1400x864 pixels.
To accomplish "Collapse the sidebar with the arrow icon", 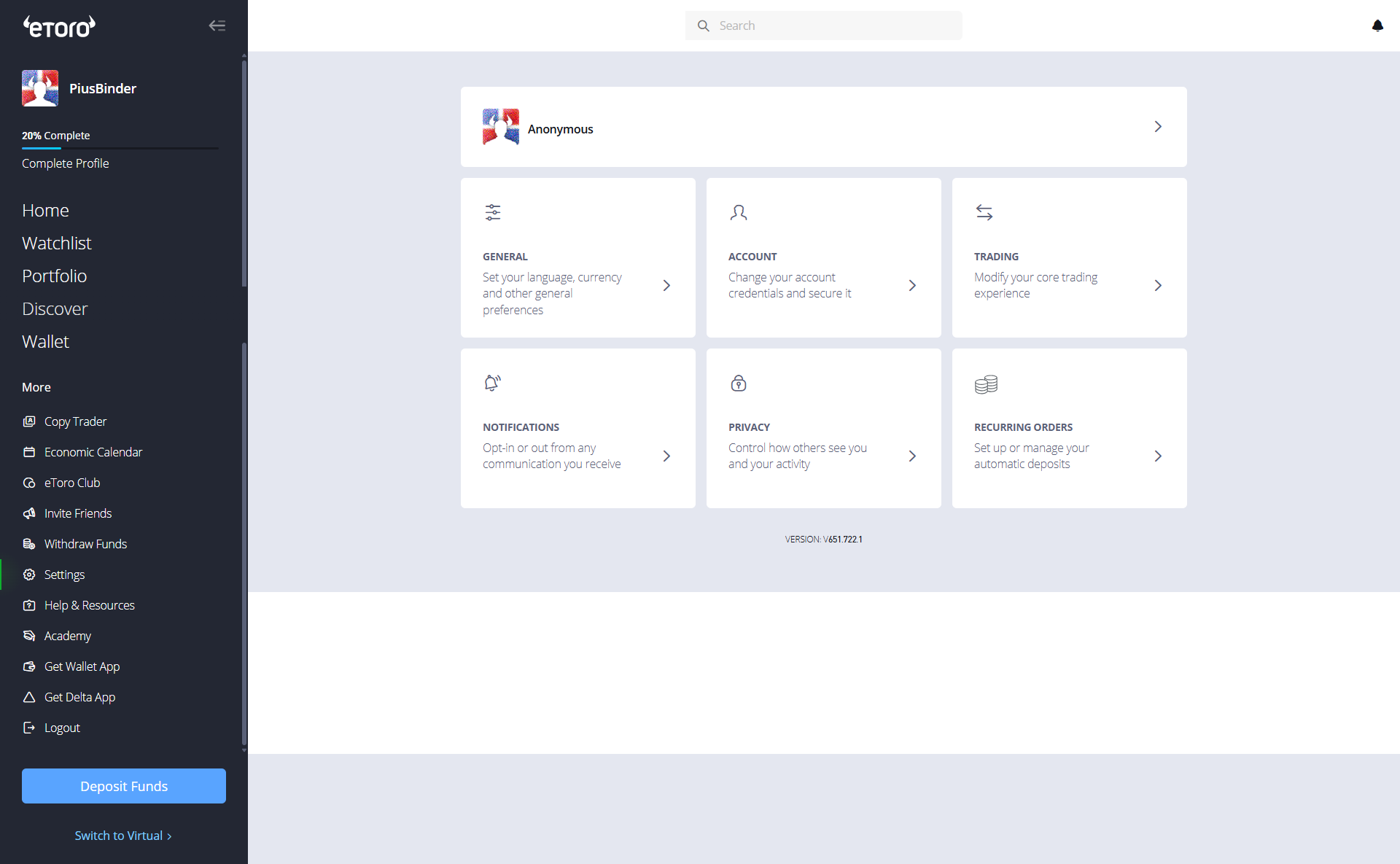I will [x=217, y=26].
